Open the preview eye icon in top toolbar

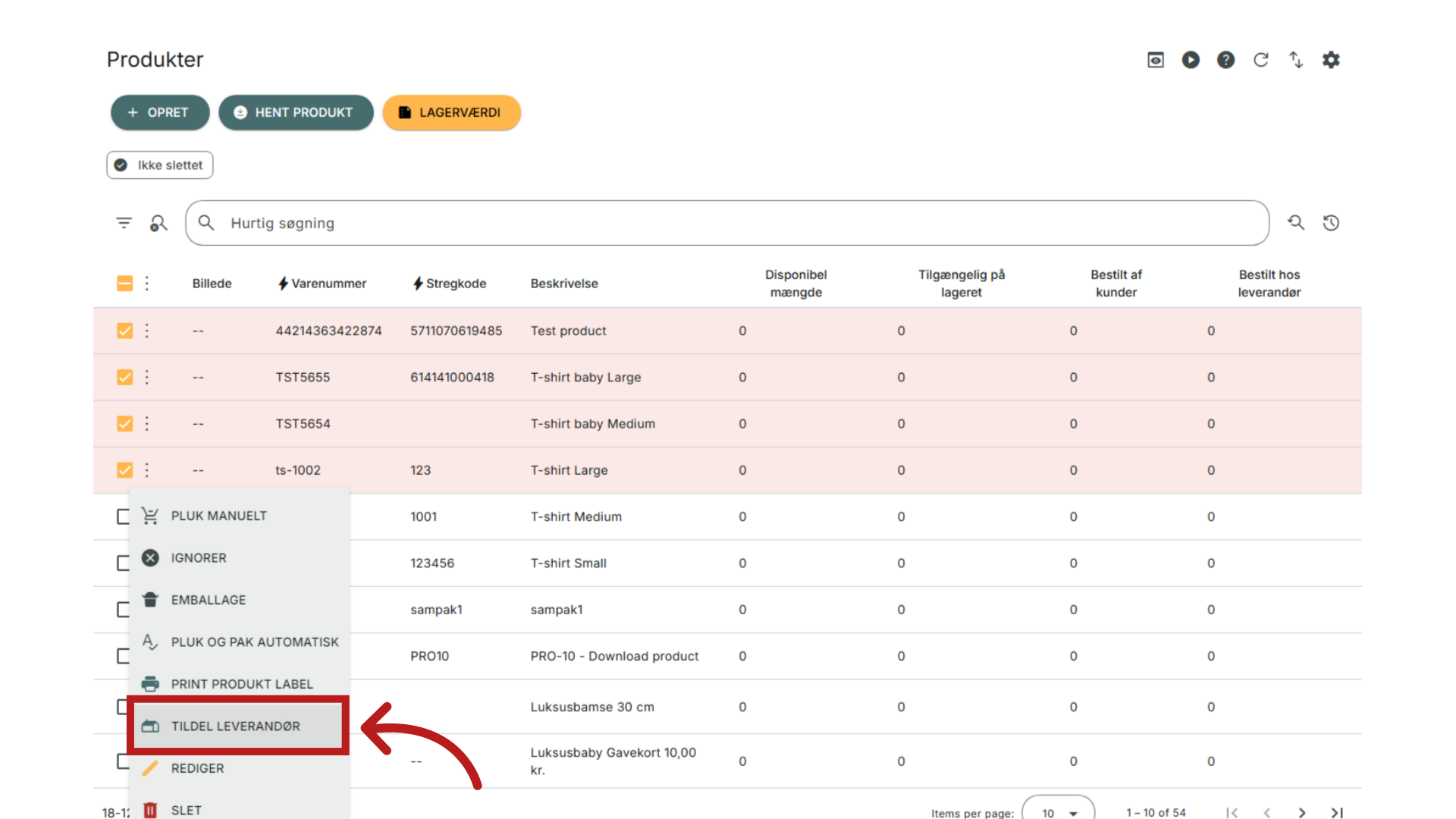[x=1155, y=60]
